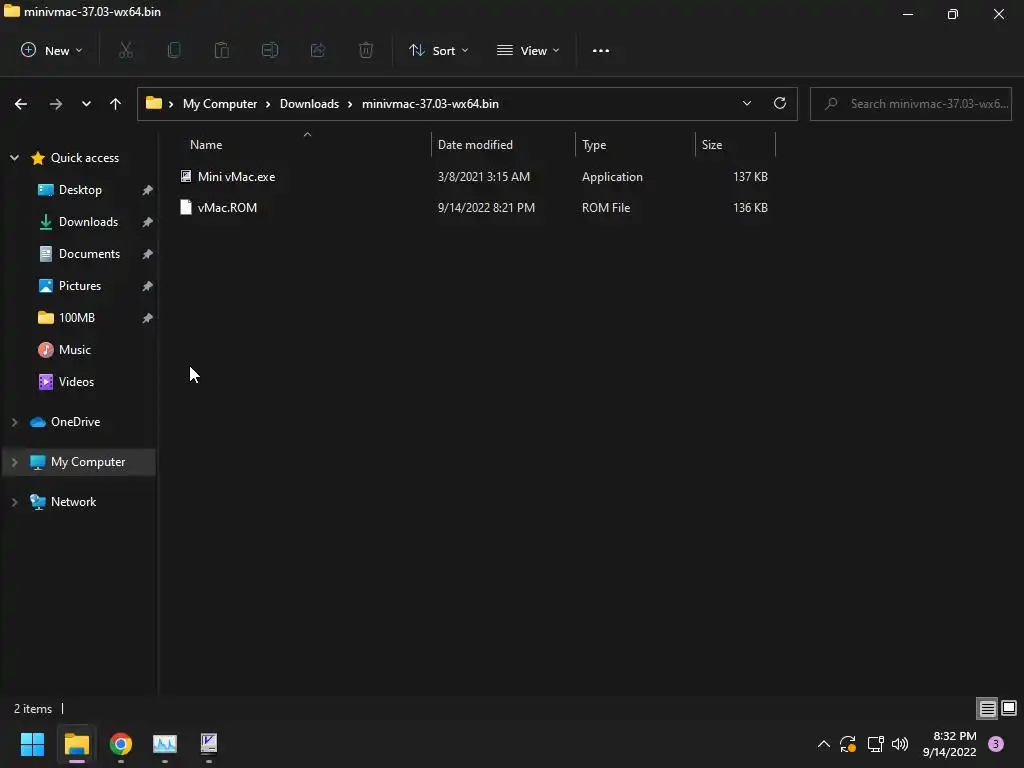This screenshot has width=1024, height=768.
Task: Collapse the Quick access tree
Action: pyautogui.click(x=14, y=157)
